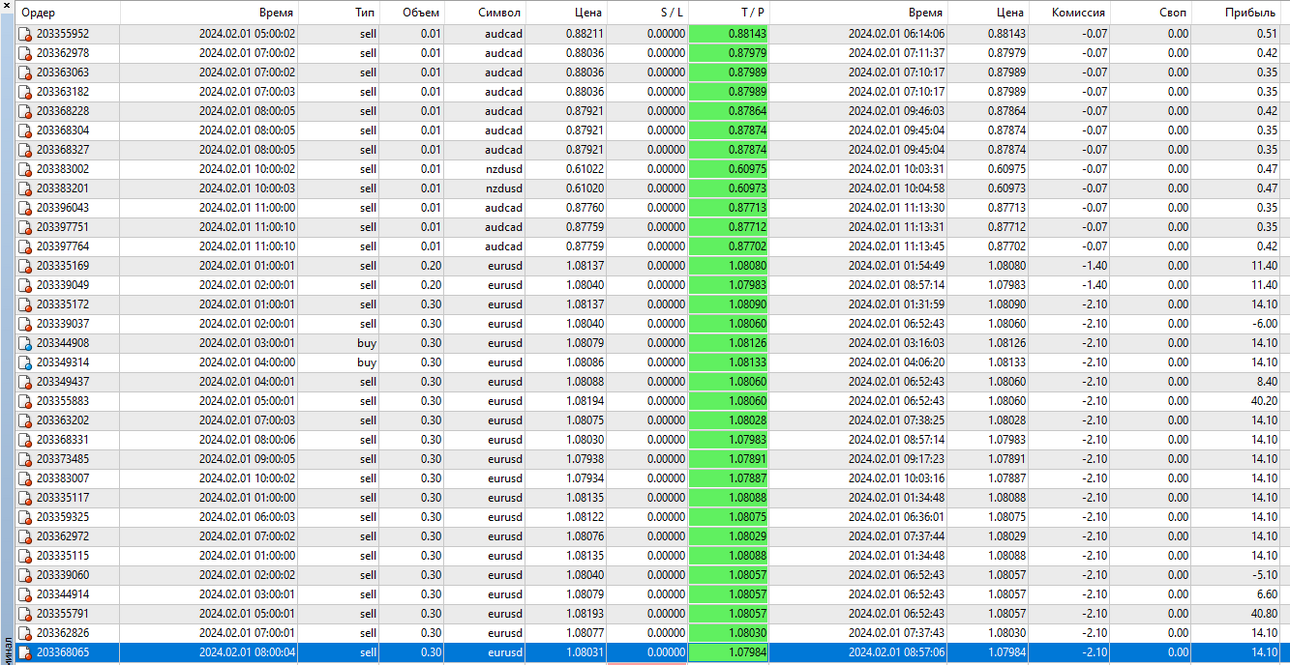Click the Время header right of T / P
The height and width of the screenshot is (665, 1290).
pyautogui.click(x=858, y=13)
